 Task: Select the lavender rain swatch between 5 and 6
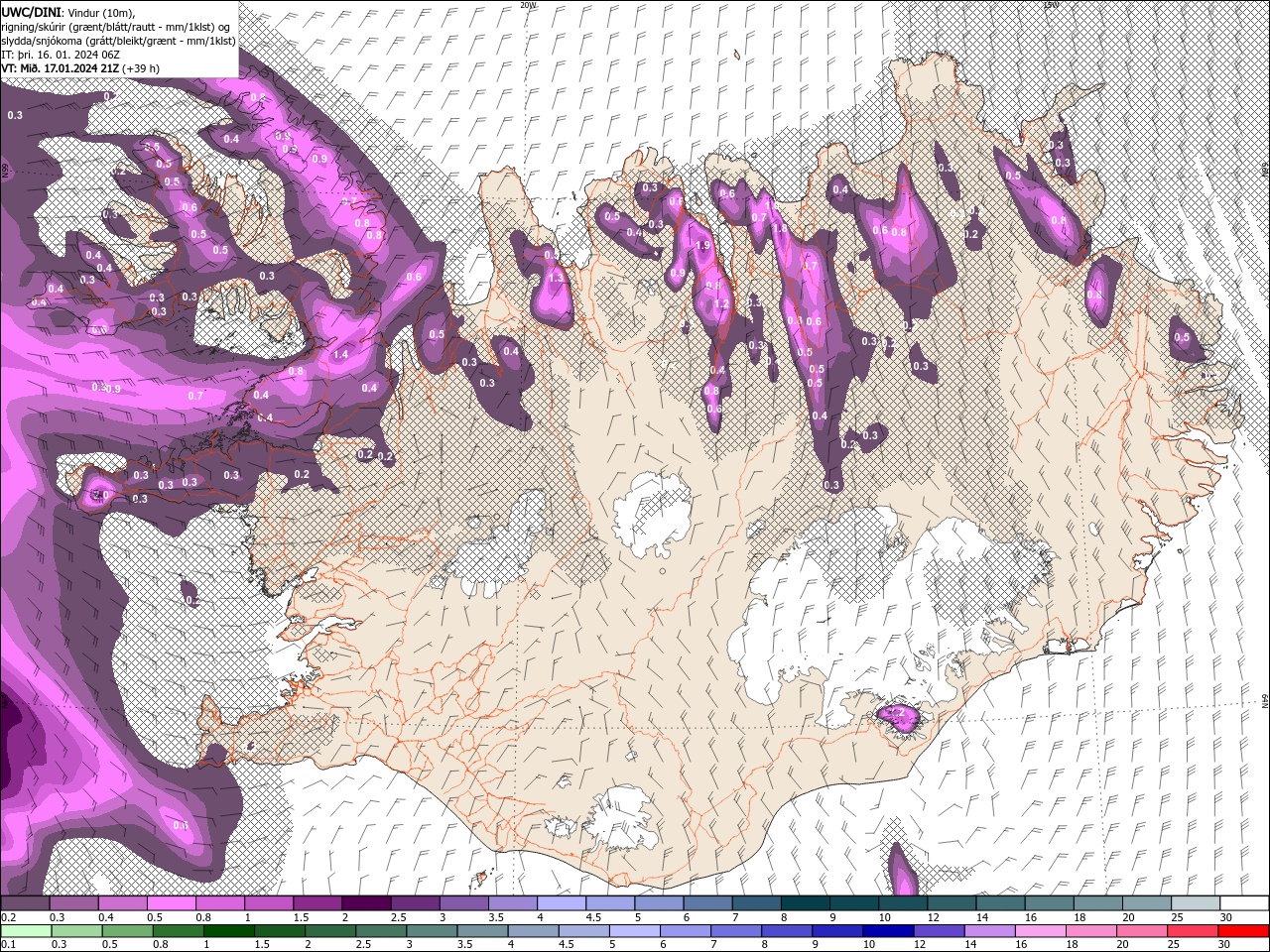[634, 930]
